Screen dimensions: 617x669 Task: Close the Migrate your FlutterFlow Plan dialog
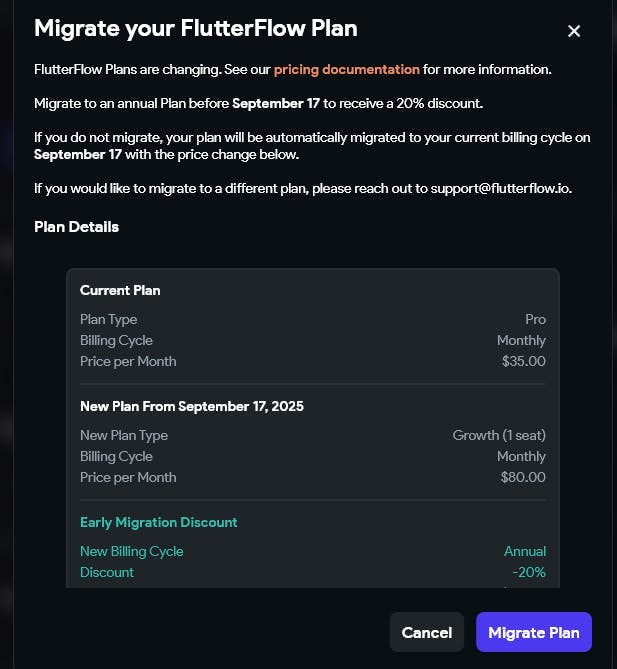click(x=574, y=31)
